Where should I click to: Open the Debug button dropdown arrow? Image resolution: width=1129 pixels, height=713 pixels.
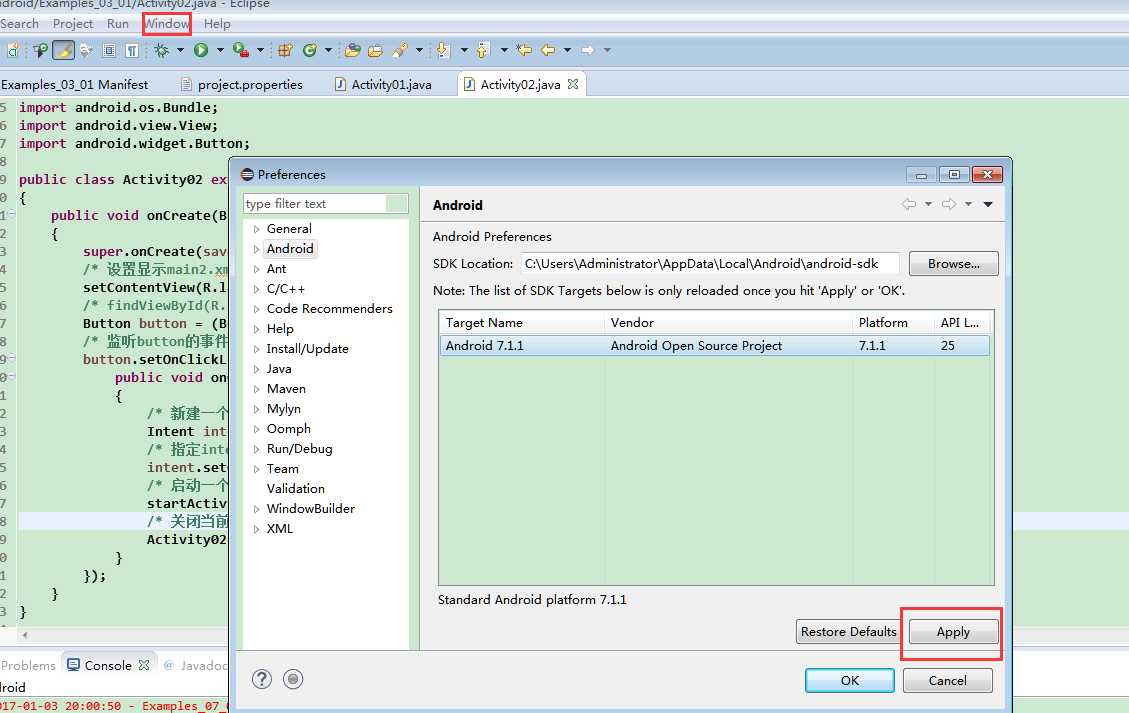[x=180, y=50]
